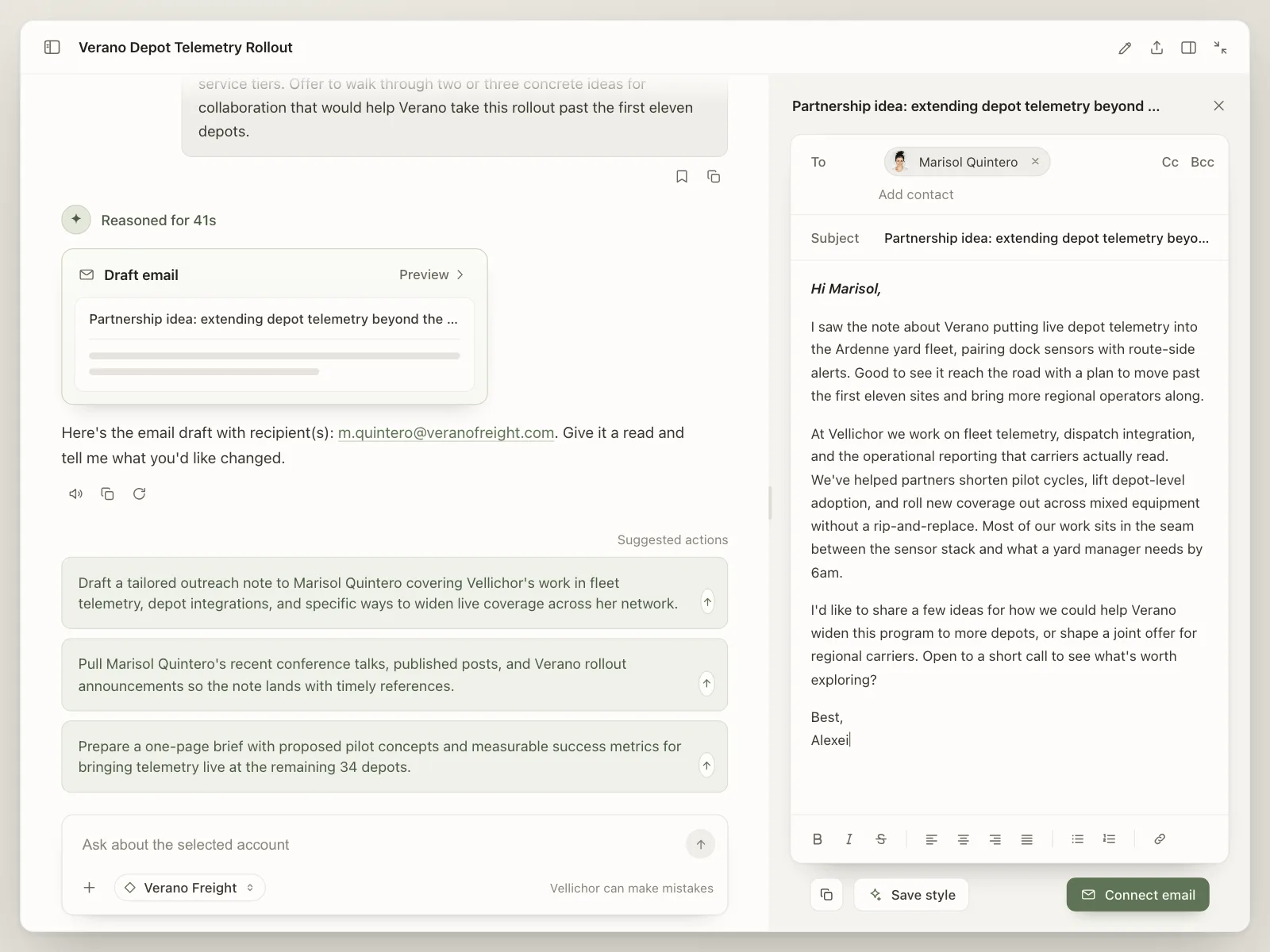
Task: Expand the 'Reasoned for 41s' details
Action: pyautogui.click(x=159, y=221)
